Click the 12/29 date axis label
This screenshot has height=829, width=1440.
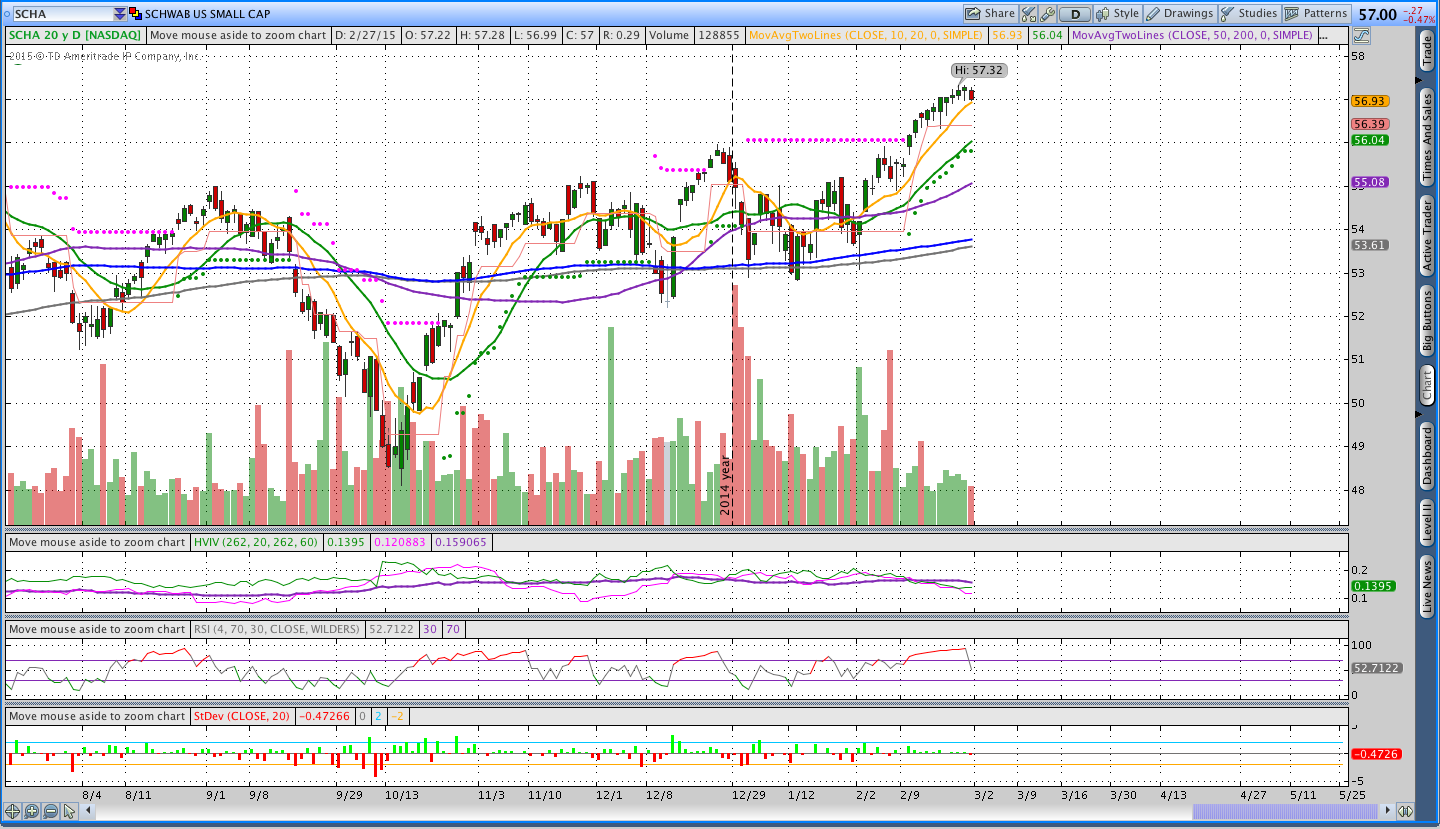[749, 795]
